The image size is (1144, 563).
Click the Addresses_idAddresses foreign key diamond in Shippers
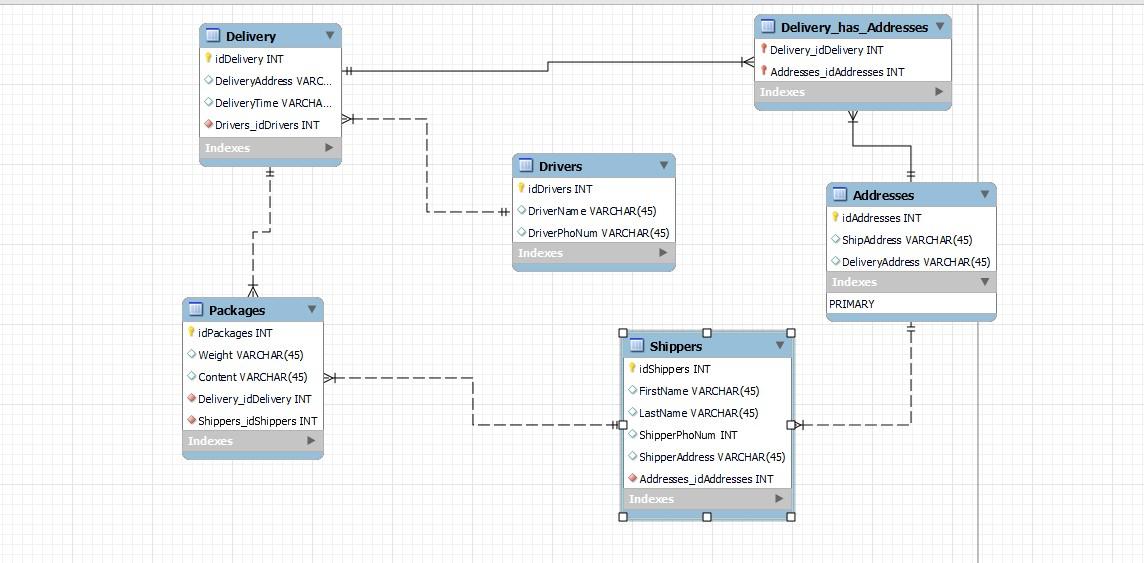(x=633, y=479)
